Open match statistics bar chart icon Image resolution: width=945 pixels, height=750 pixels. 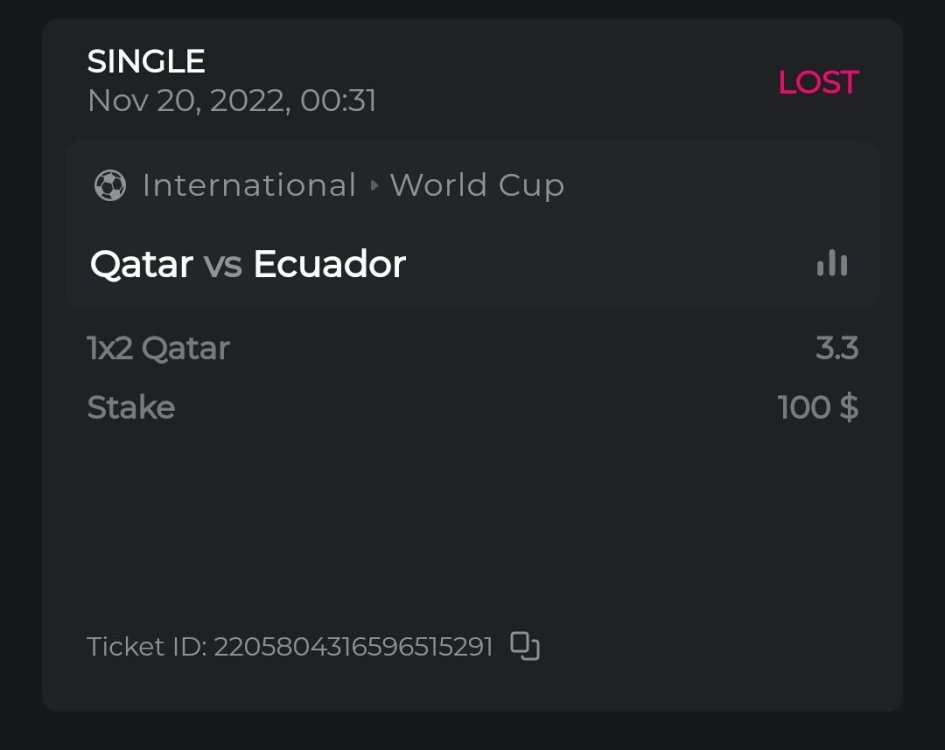point(832,264)
